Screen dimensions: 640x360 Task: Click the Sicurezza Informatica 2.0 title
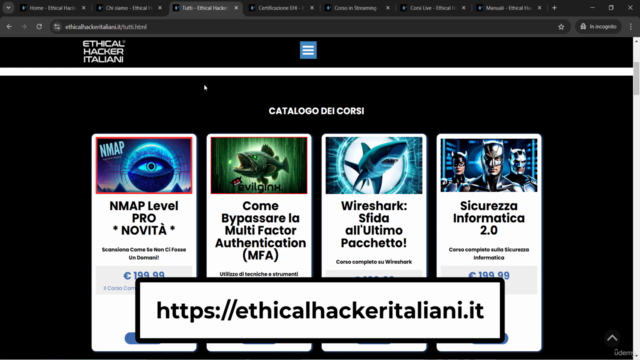(x=489, y=218)
